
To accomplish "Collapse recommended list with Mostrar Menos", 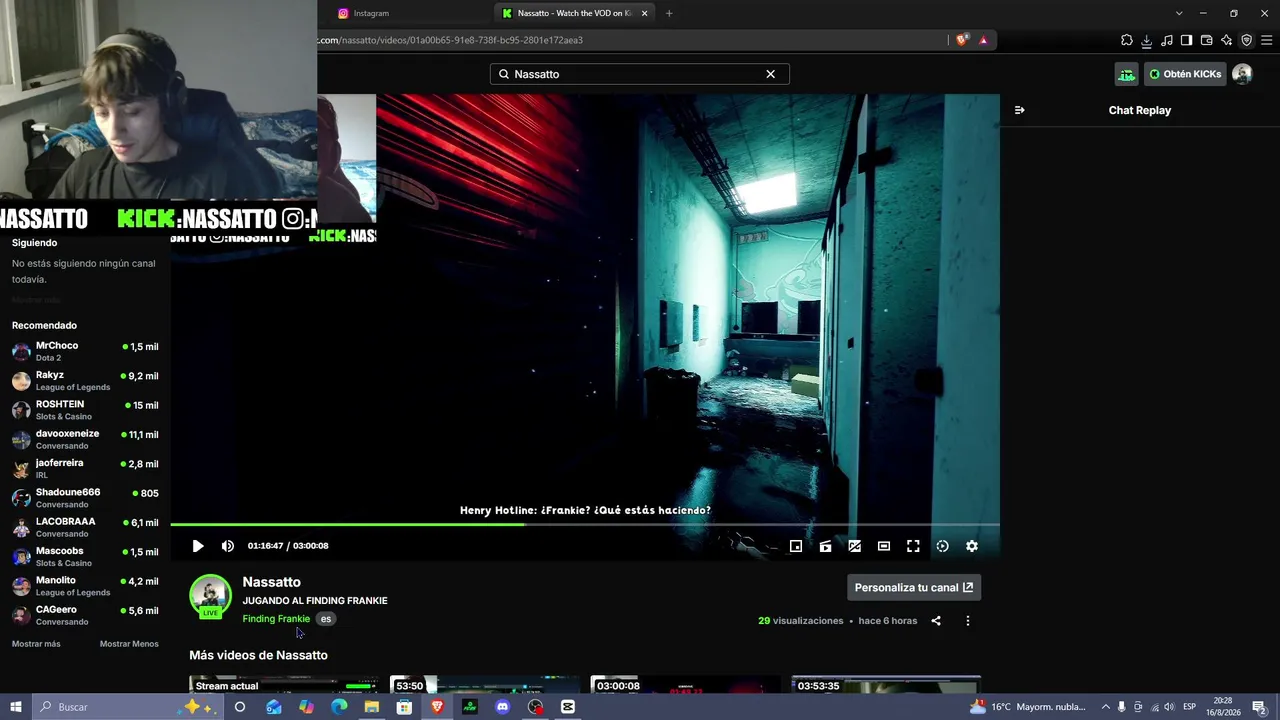I will (129, 644).
